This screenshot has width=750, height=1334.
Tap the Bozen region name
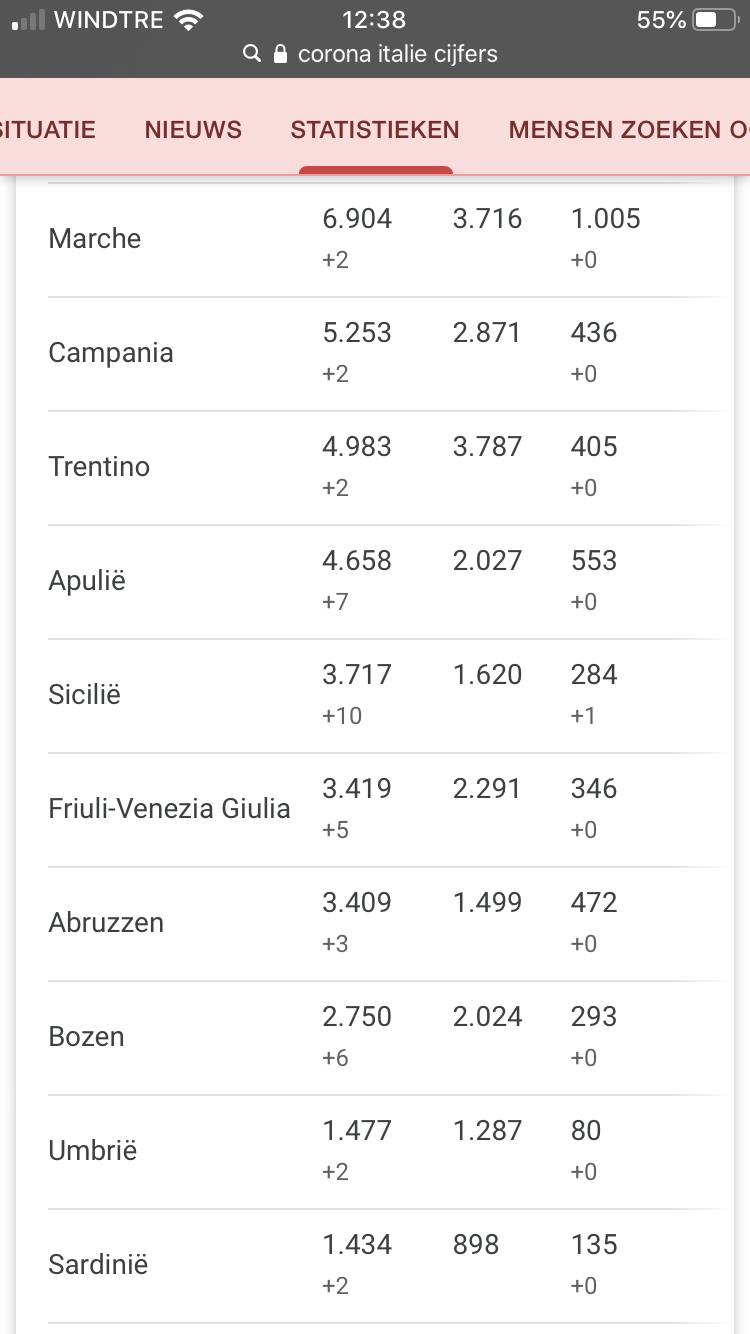[86, 1037]
